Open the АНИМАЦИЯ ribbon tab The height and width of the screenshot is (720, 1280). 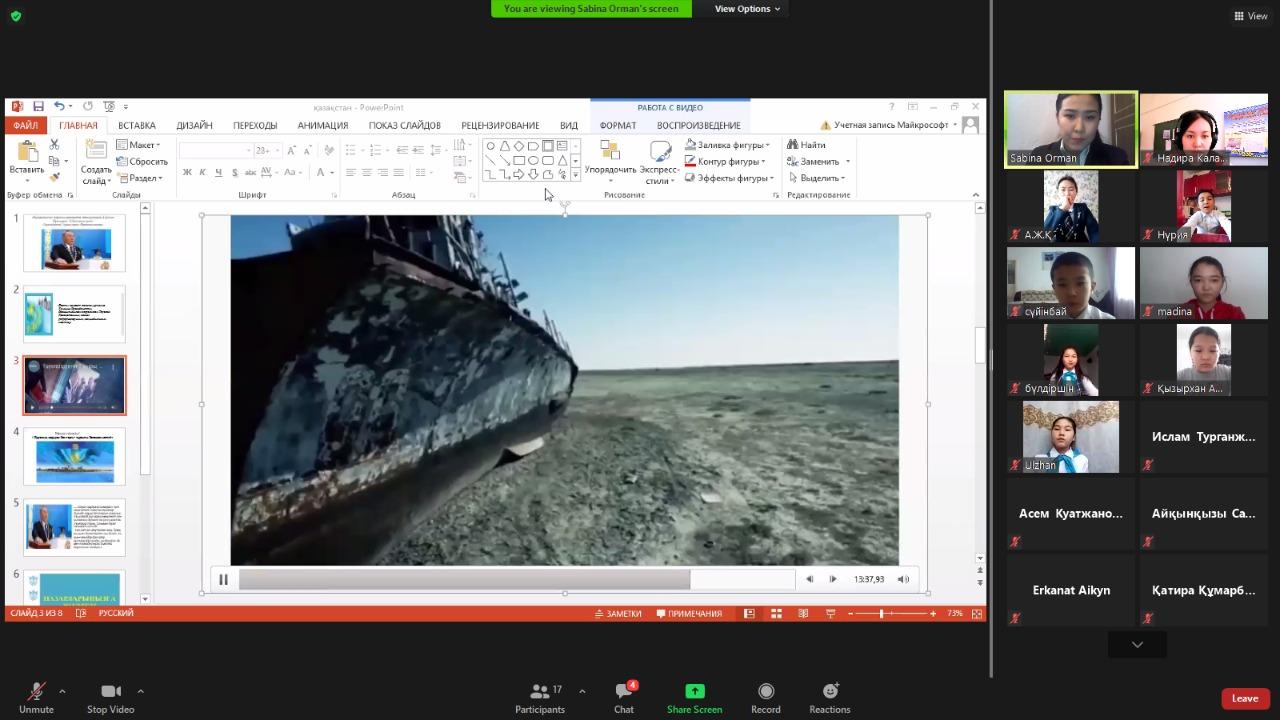tap(322, 125)
